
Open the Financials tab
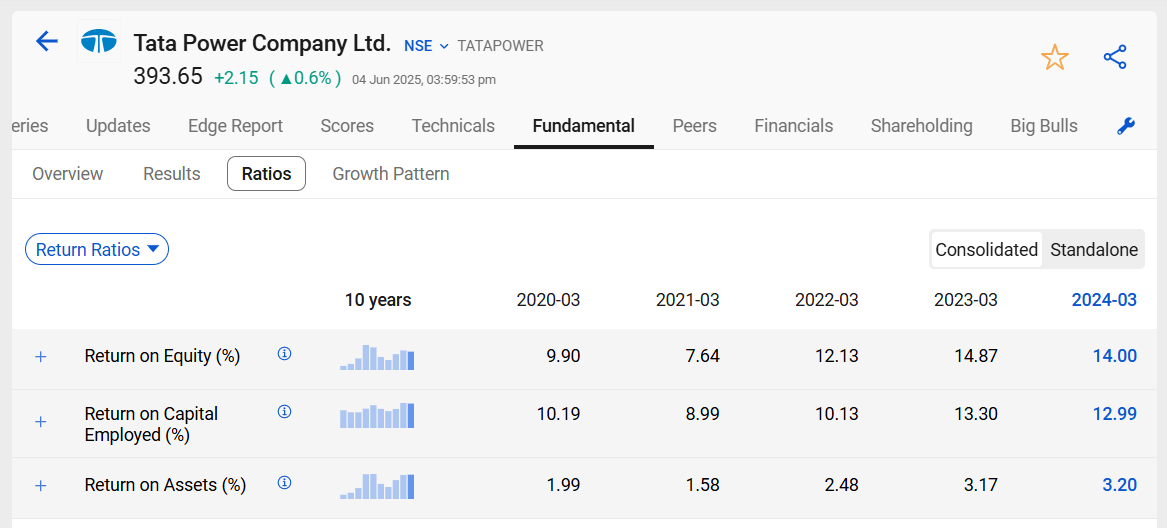pos(793,126)
